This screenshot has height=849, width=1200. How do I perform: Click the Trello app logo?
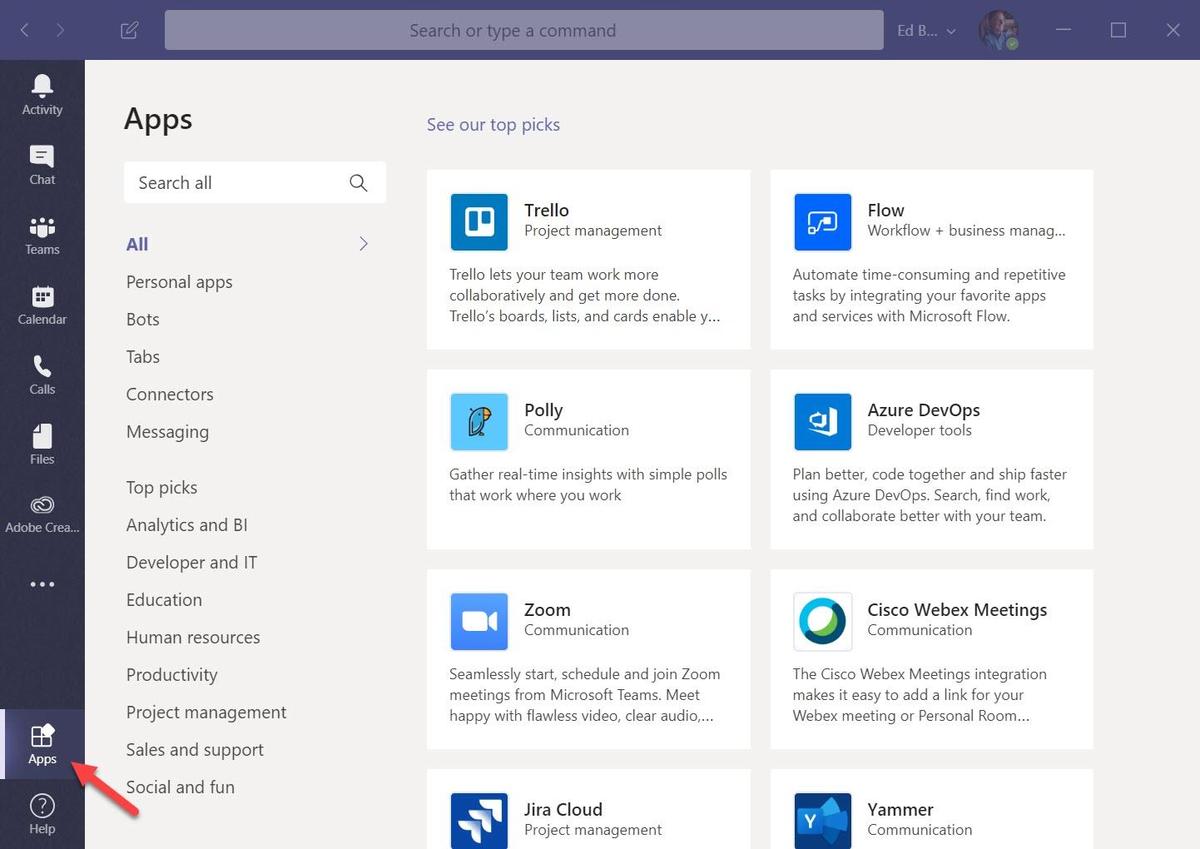coord(479,222)
